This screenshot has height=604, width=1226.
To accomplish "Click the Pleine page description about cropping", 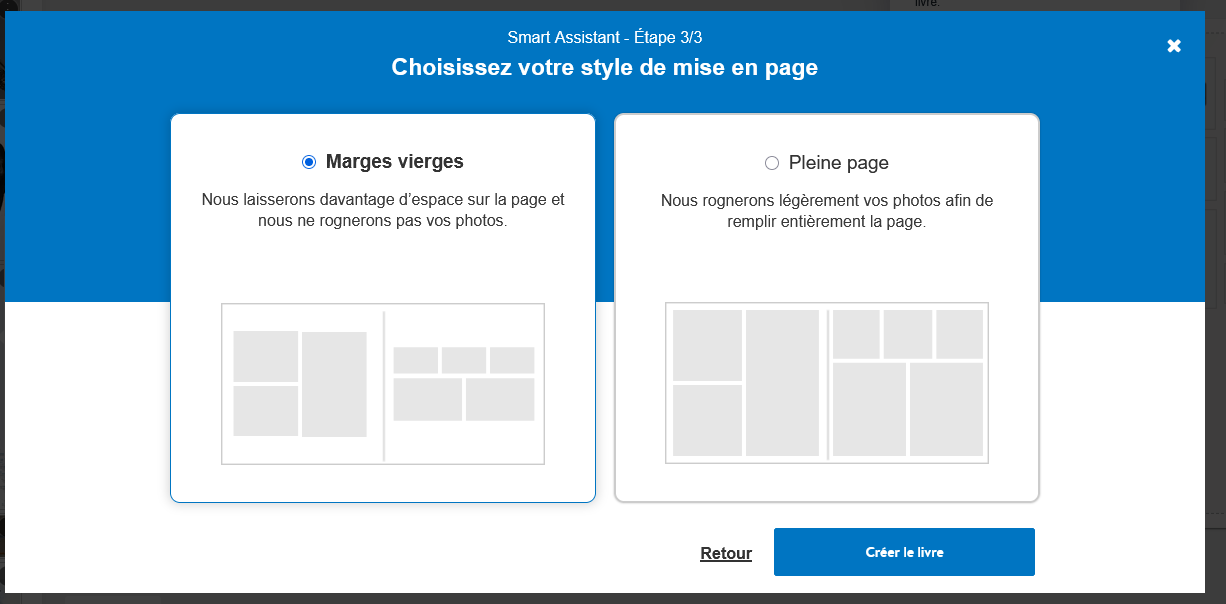I will click(x=827, y=211).
